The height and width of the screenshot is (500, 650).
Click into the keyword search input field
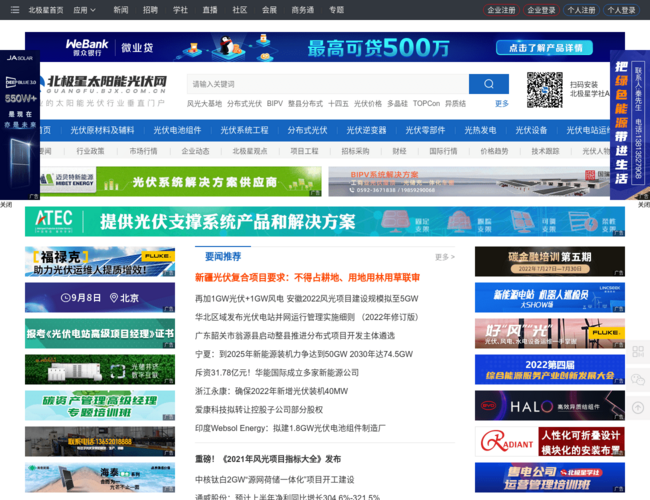coord(326,84)
